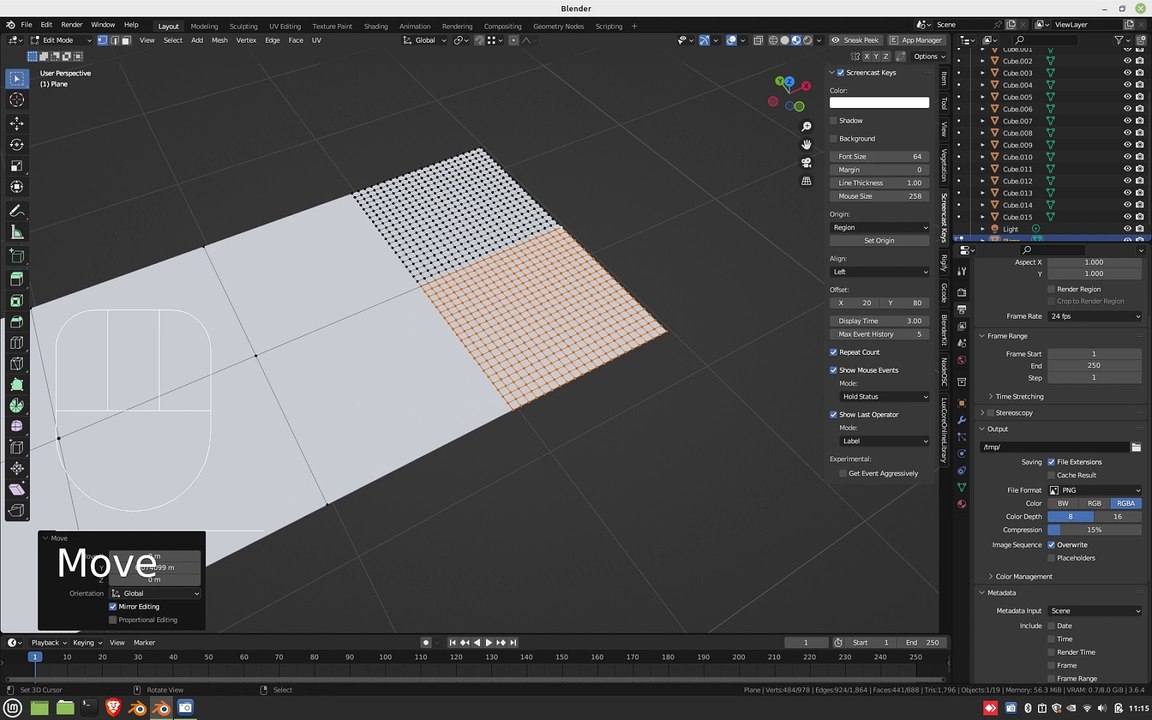
Task: Click the Compression 15% slider
Action: [1095, 530]
